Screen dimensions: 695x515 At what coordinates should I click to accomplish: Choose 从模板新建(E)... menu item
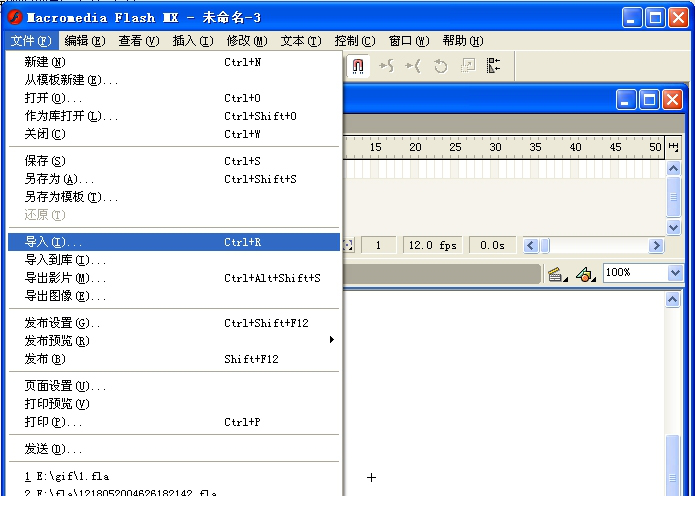(174, 80)
